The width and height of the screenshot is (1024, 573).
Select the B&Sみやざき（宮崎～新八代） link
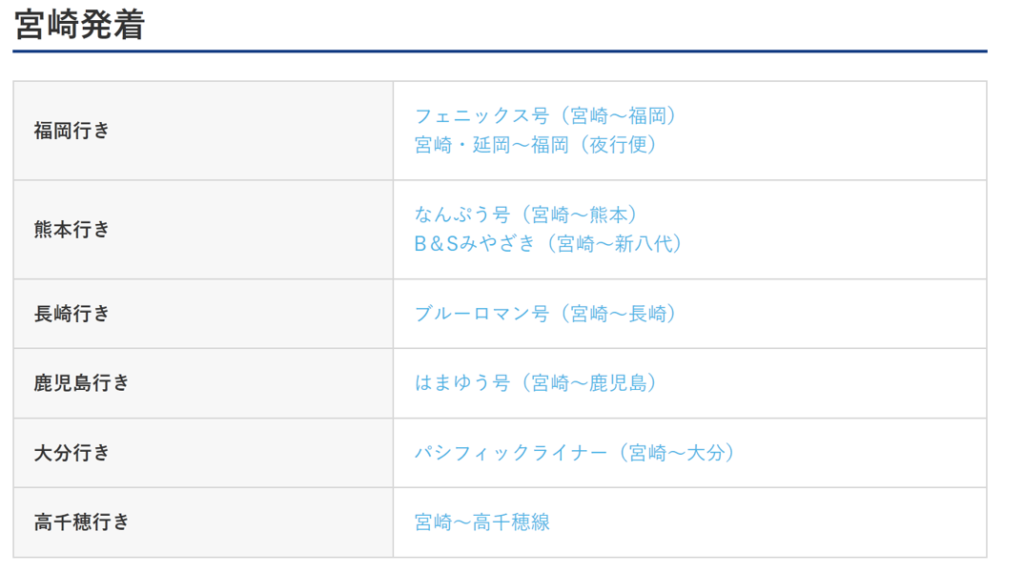(548, 244)
